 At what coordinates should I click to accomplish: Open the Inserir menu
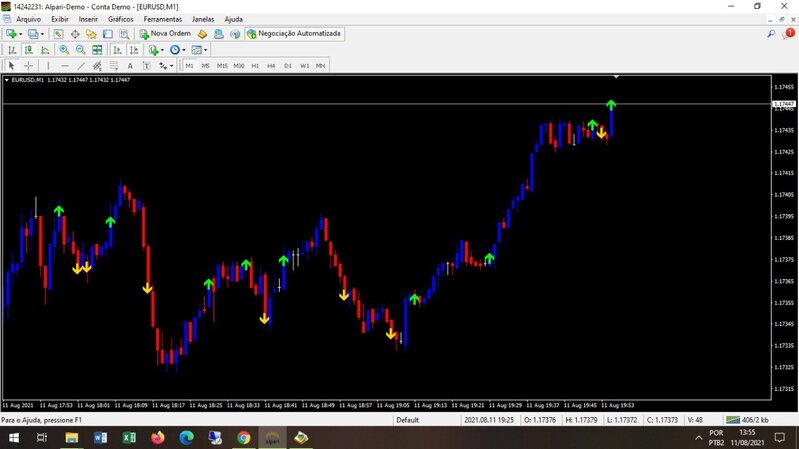[x=88, y=19]
